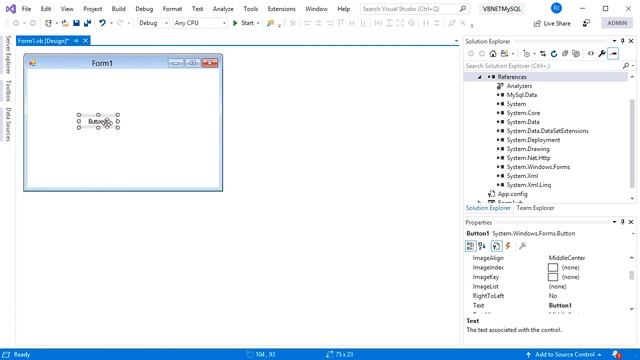Collapse the References tree node
This screenshot has height=360, width=640.
480,77
